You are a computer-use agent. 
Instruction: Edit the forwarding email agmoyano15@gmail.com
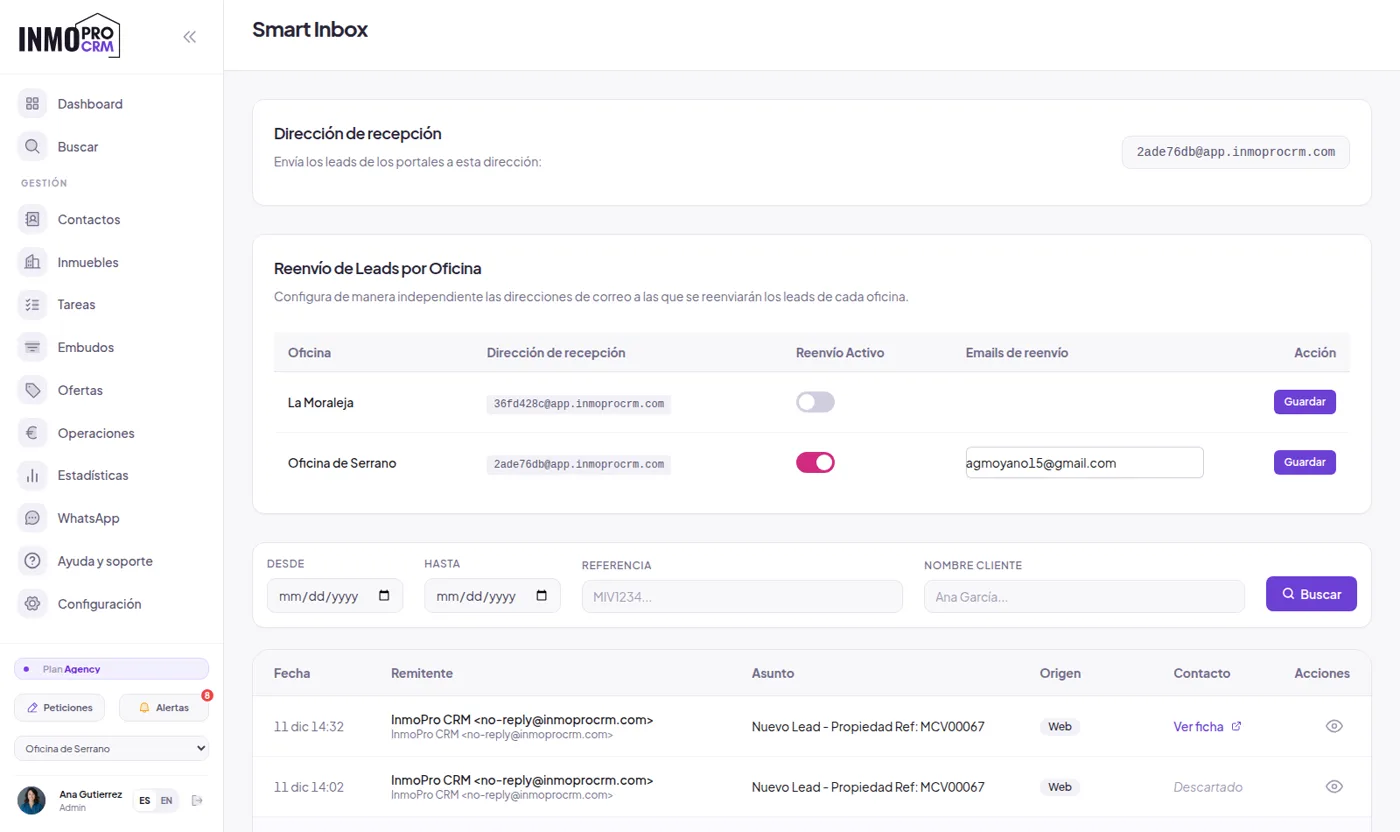point(1084,463)
